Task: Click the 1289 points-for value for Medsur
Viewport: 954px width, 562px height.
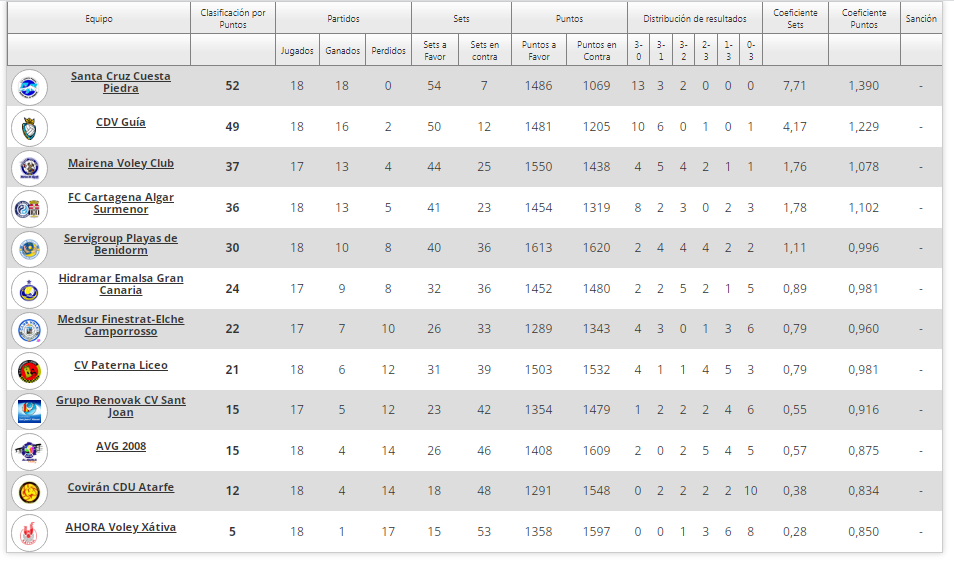Action: (x=538, y=328)
